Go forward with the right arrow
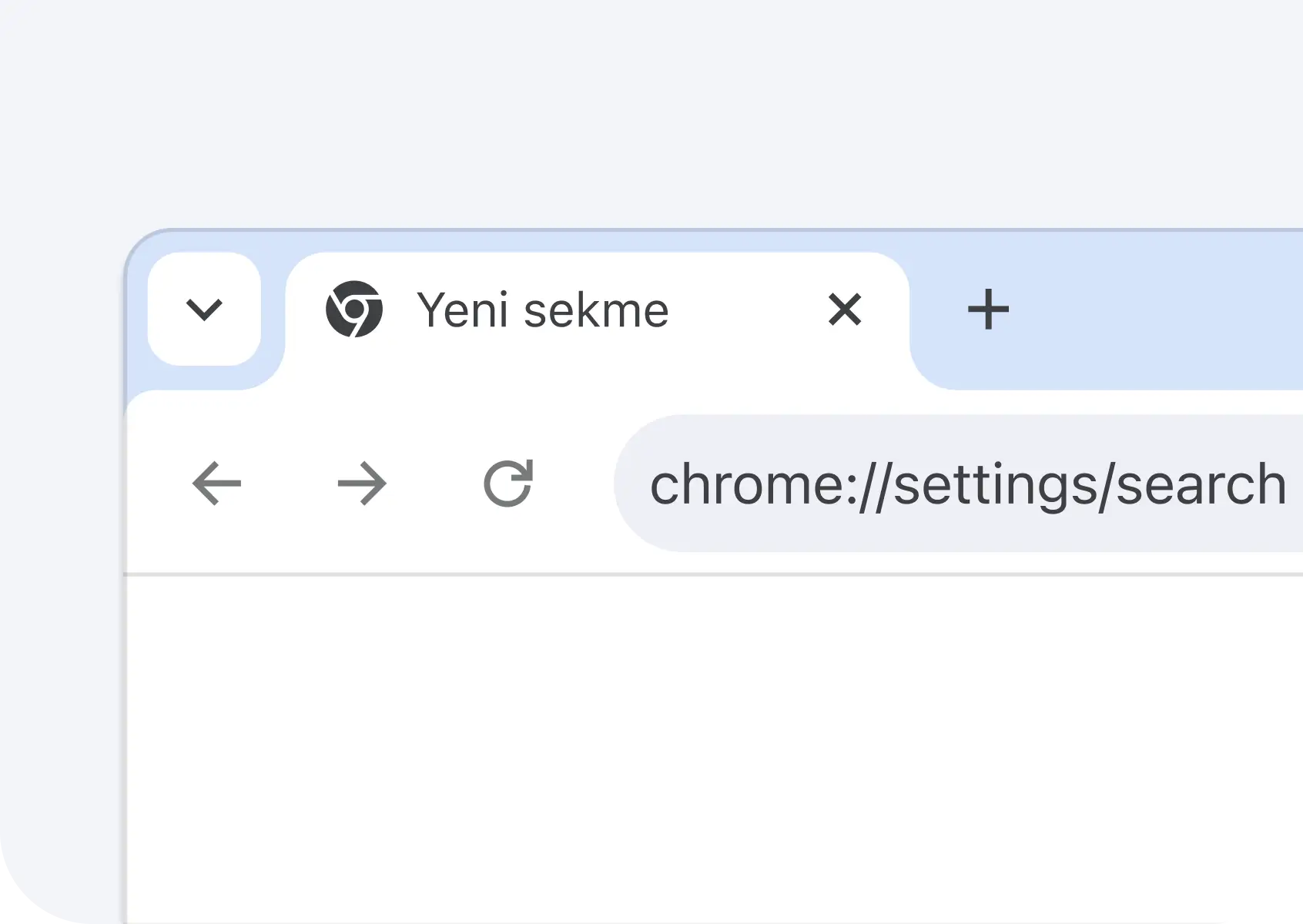 tap(362, 484)
